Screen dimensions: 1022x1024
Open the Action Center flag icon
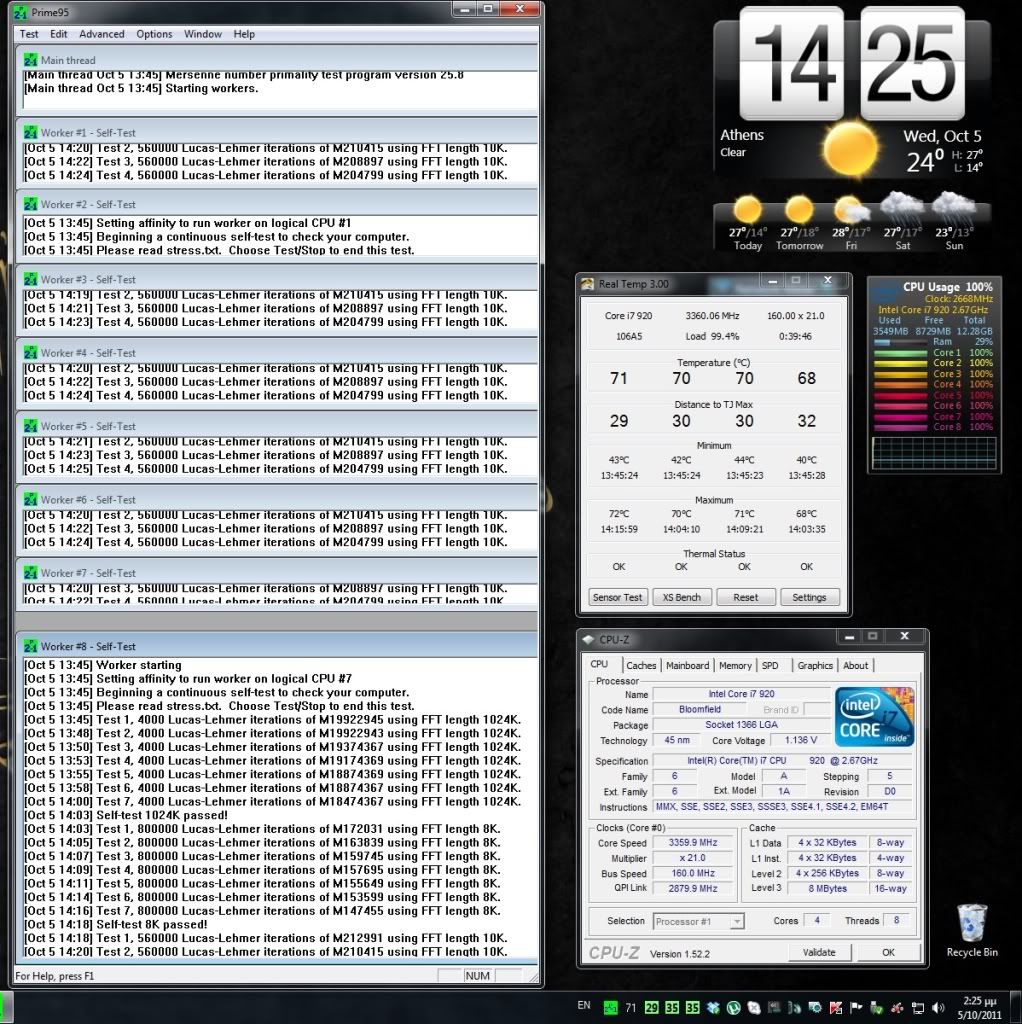(x=856, y=1008)
